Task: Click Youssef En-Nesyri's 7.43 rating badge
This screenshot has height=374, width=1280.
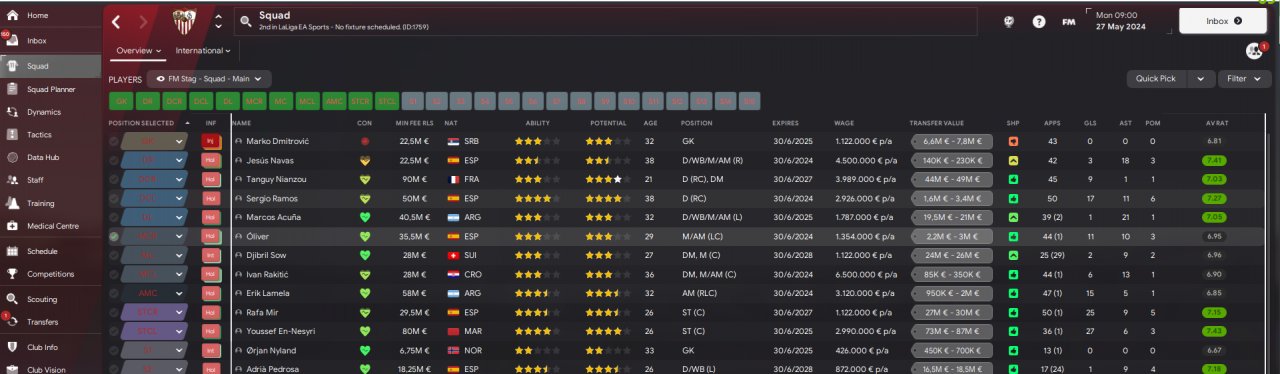Action: click(1214, 331)
